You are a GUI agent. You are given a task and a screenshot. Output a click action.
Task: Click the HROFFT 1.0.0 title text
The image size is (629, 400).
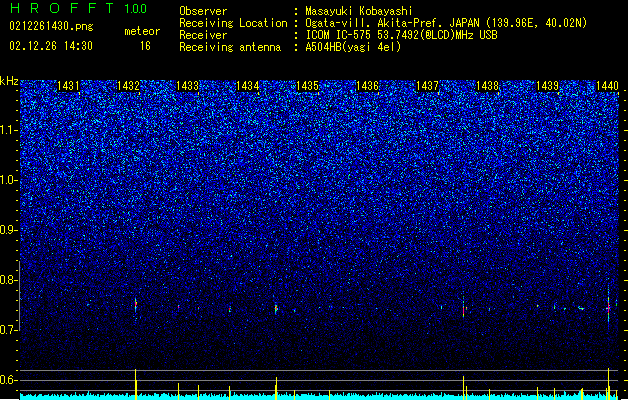(x=78, y=8)
